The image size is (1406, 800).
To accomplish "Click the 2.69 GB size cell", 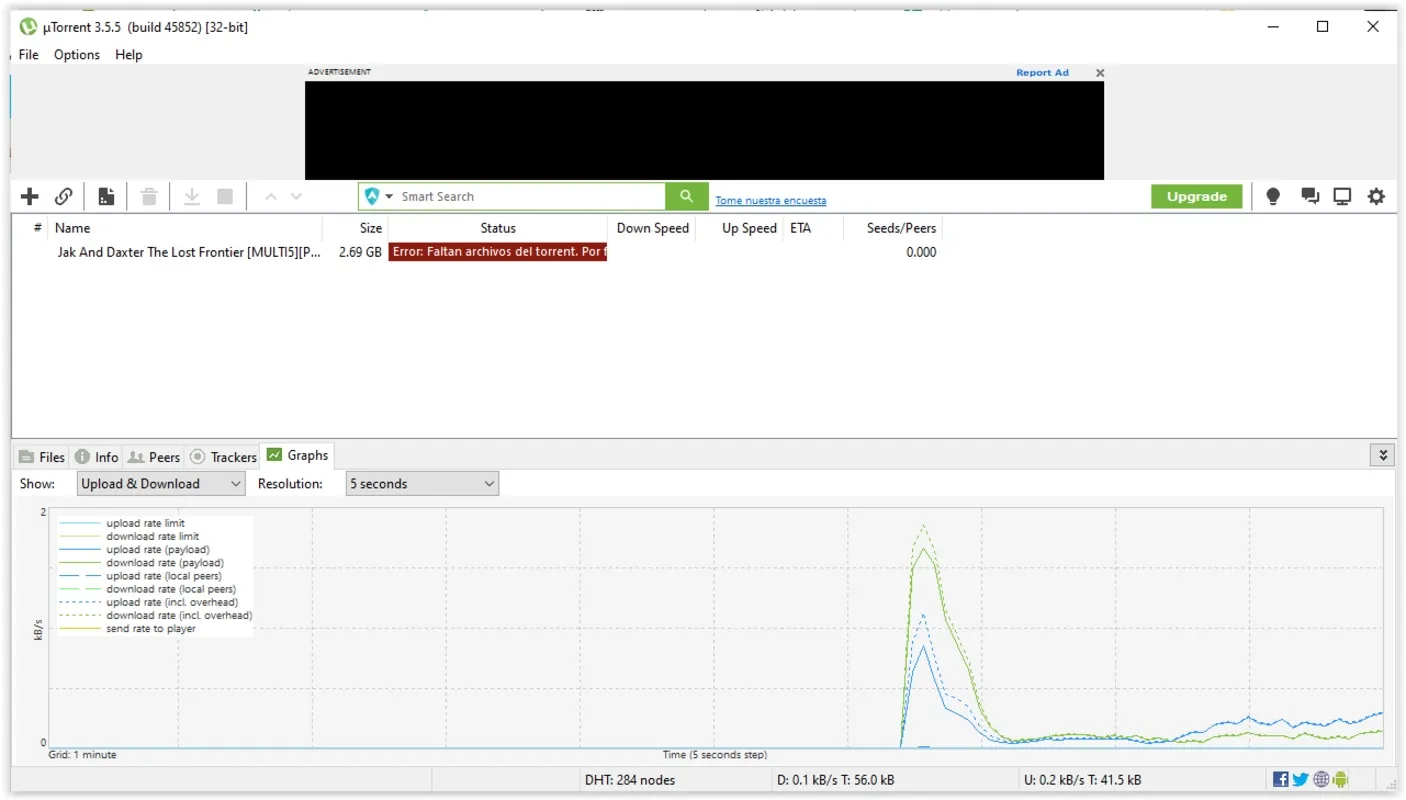I will tap(360, 252).
